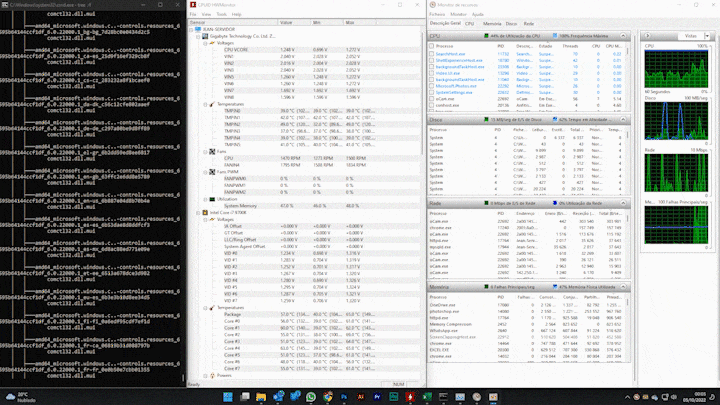The image size is (720, 405).
Task: Switch to the CPU tab in Resource Monitor
Action: [469, 23]
